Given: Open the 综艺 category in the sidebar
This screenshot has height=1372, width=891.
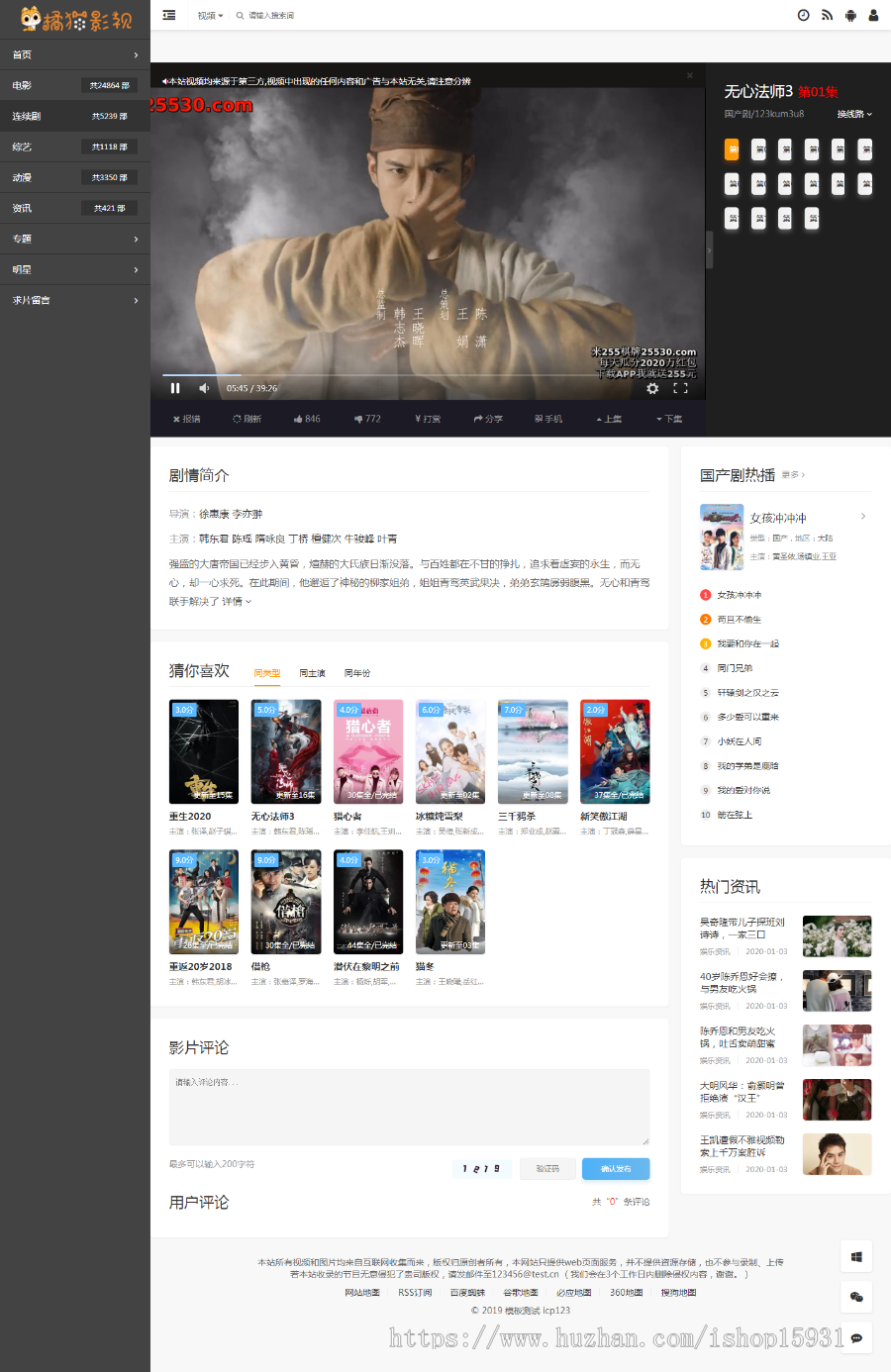Looking at the screenshot, I should [75, 147].
